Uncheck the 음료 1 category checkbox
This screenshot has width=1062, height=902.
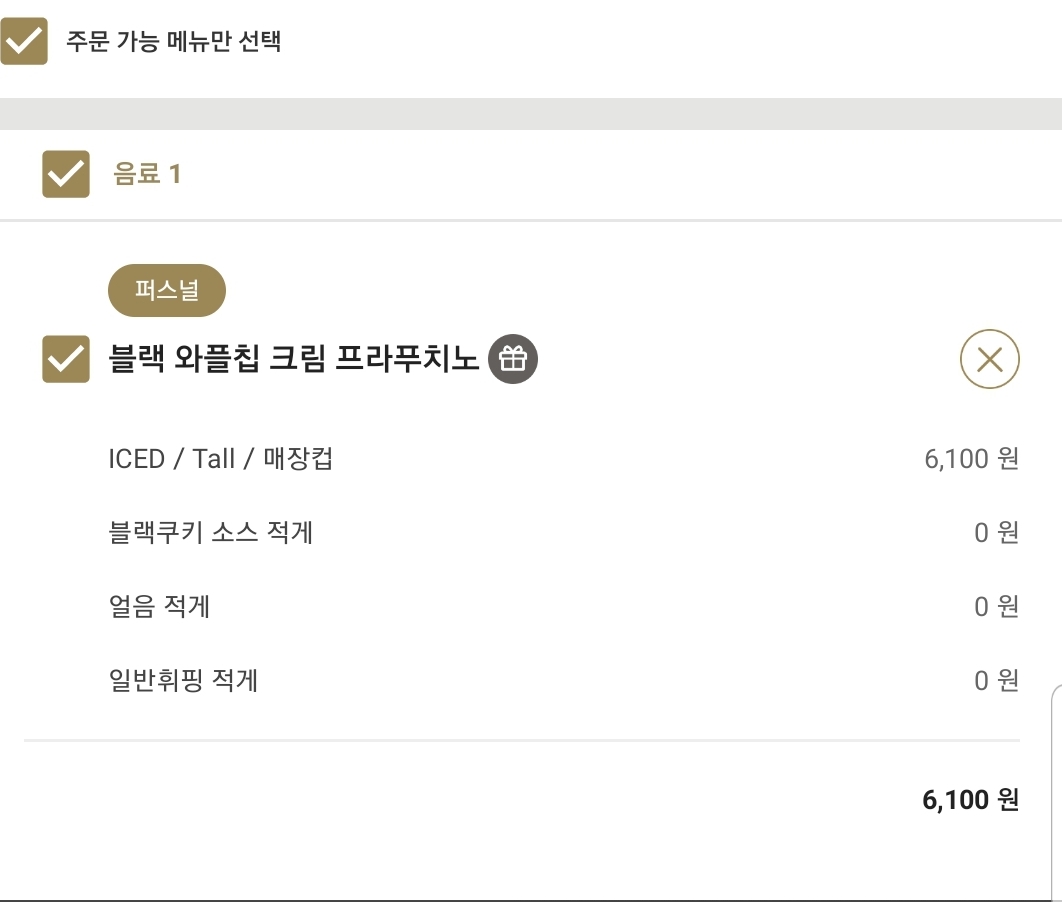66,174
